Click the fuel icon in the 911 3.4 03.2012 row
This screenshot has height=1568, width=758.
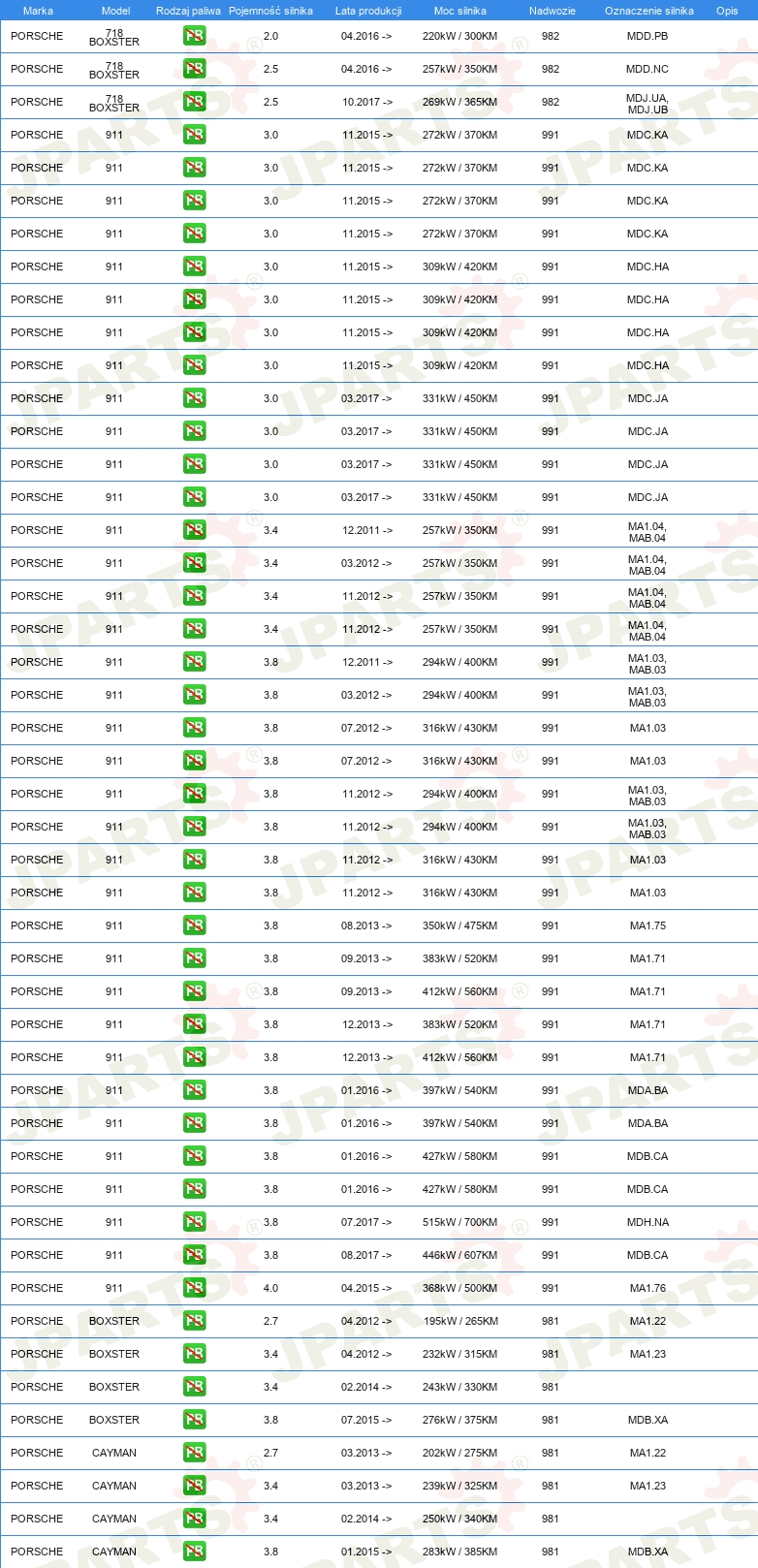pos(195,563)
